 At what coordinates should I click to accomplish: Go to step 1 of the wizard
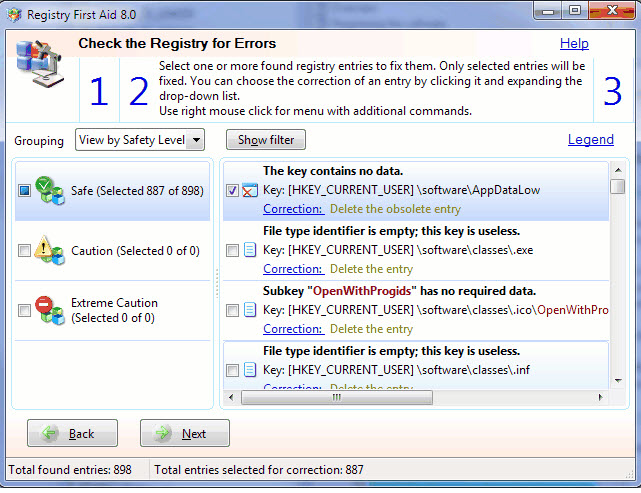click(x=99, y=92)
